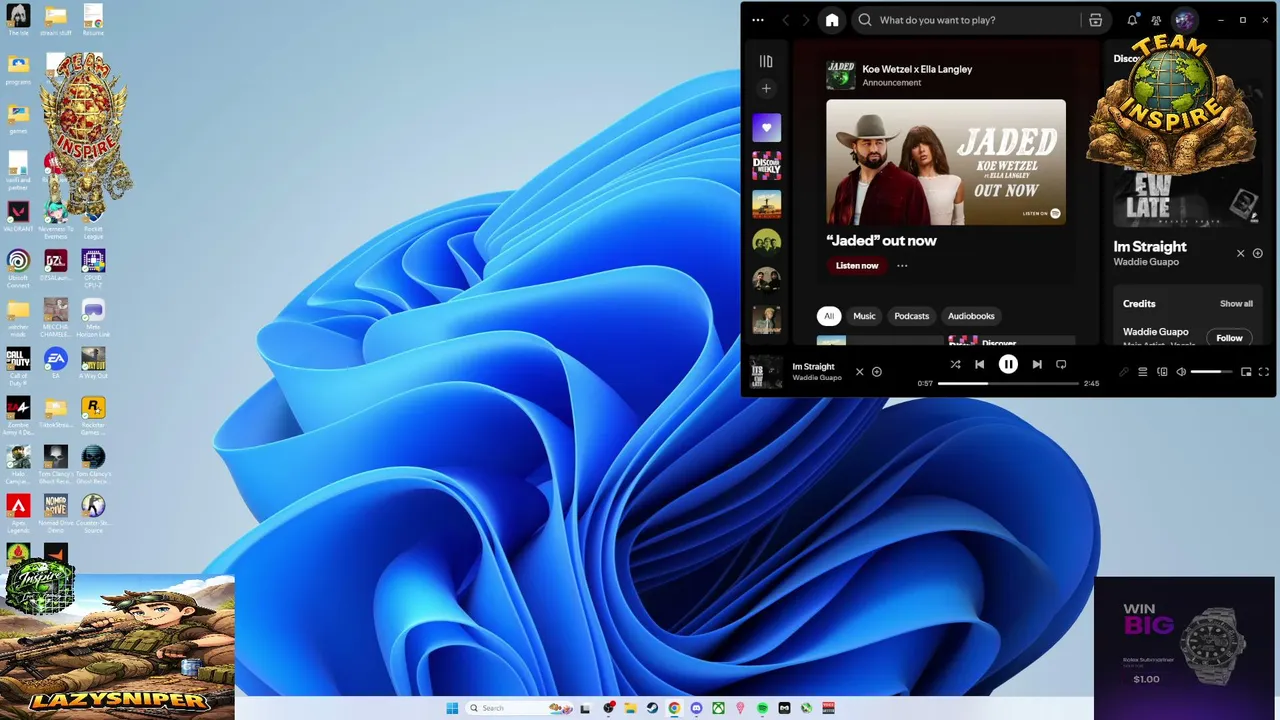
Task: Open the mini player
Action: [x=1246, y=372]
